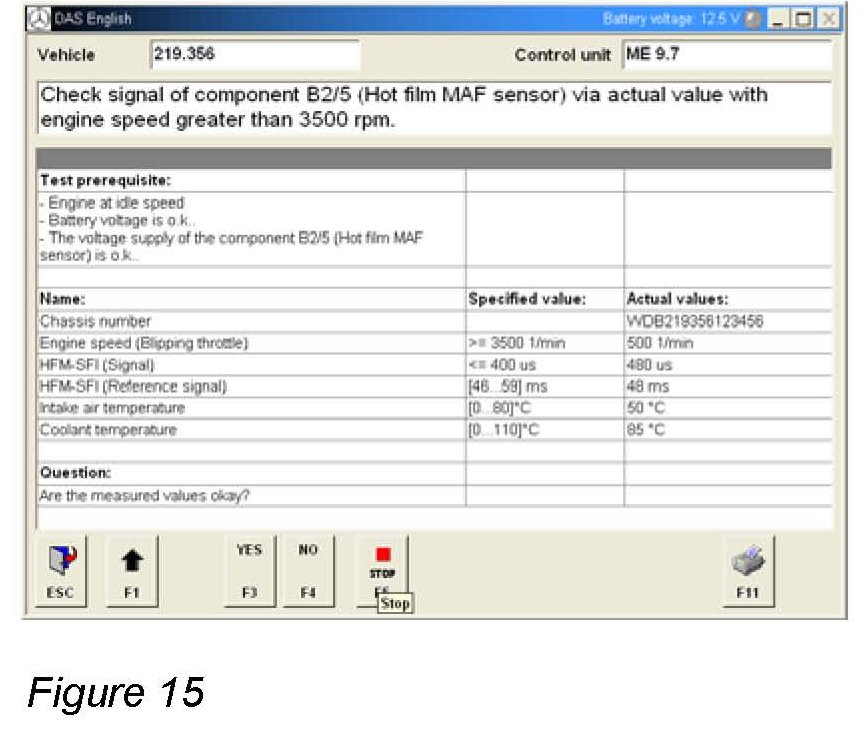The image size is (865, 745).
Task: Click the HFM-SFI (Signal) actual value 480 us
Action: click(649, 365)
